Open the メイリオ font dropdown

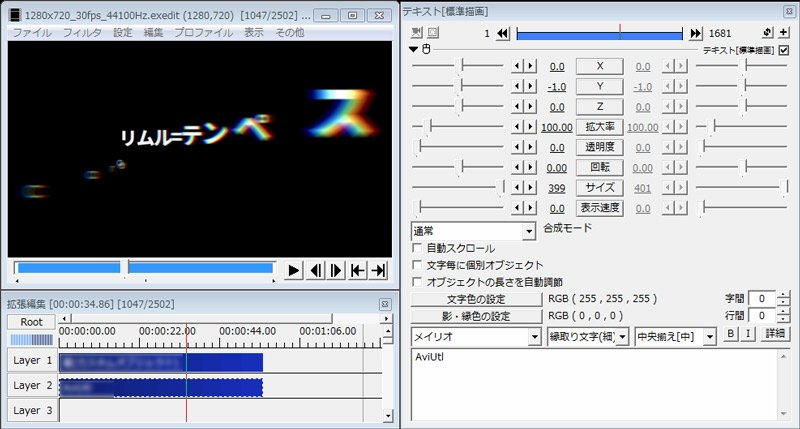(476, 337)
